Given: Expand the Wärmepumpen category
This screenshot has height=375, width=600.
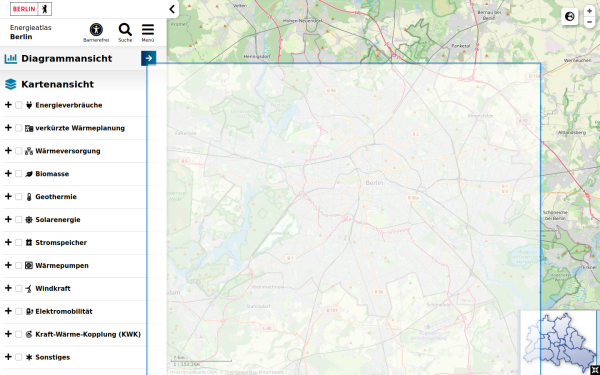Looking at the screenshot, I should click(x=8, y=265).
